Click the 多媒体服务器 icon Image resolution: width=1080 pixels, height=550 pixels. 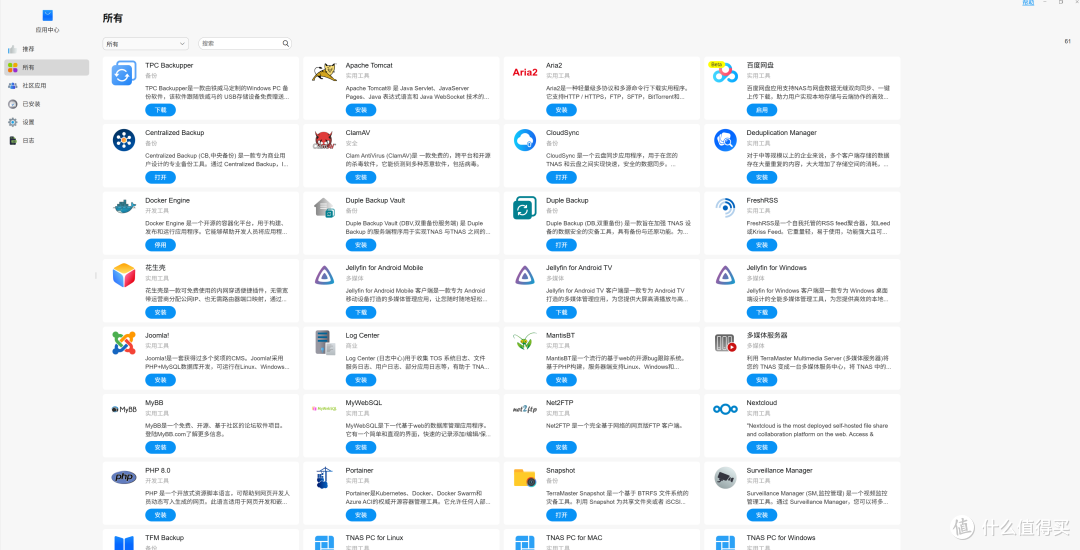point(725,342)
